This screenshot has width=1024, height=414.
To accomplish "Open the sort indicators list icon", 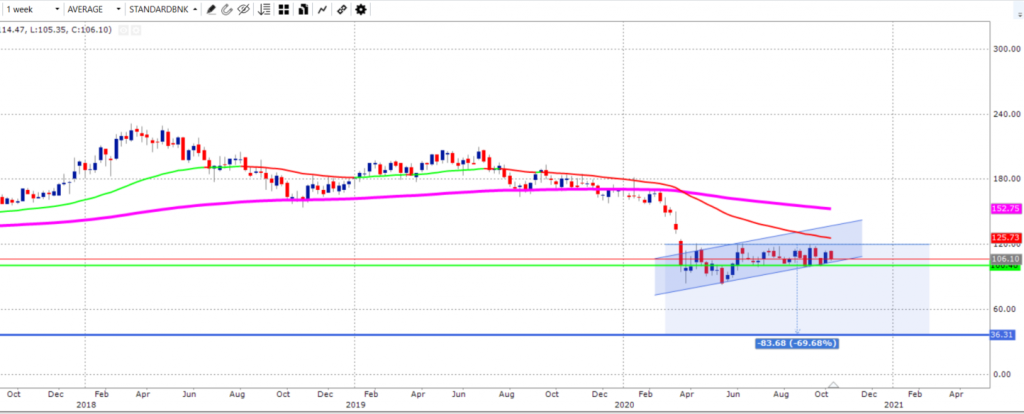I will coord(264,10).
